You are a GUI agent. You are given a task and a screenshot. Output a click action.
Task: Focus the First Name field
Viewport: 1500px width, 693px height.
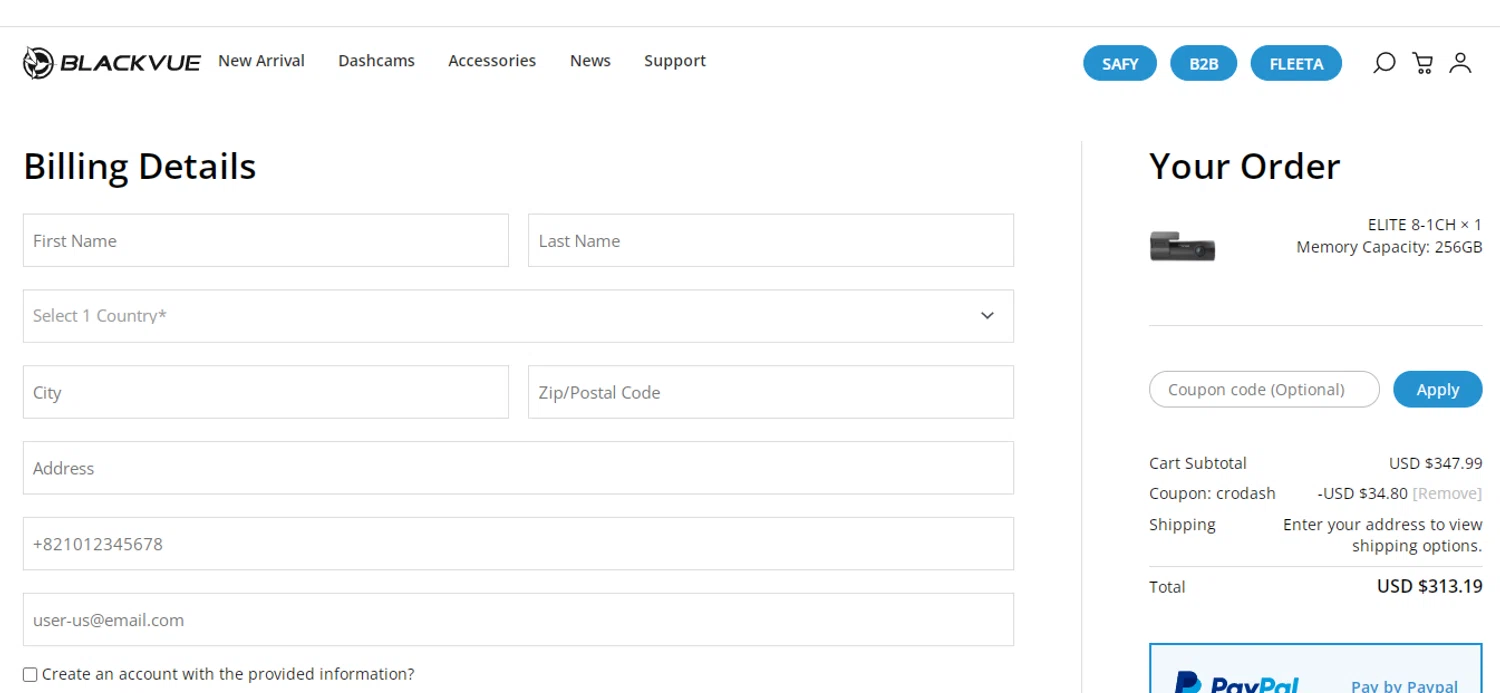click(x=266, y=240)
